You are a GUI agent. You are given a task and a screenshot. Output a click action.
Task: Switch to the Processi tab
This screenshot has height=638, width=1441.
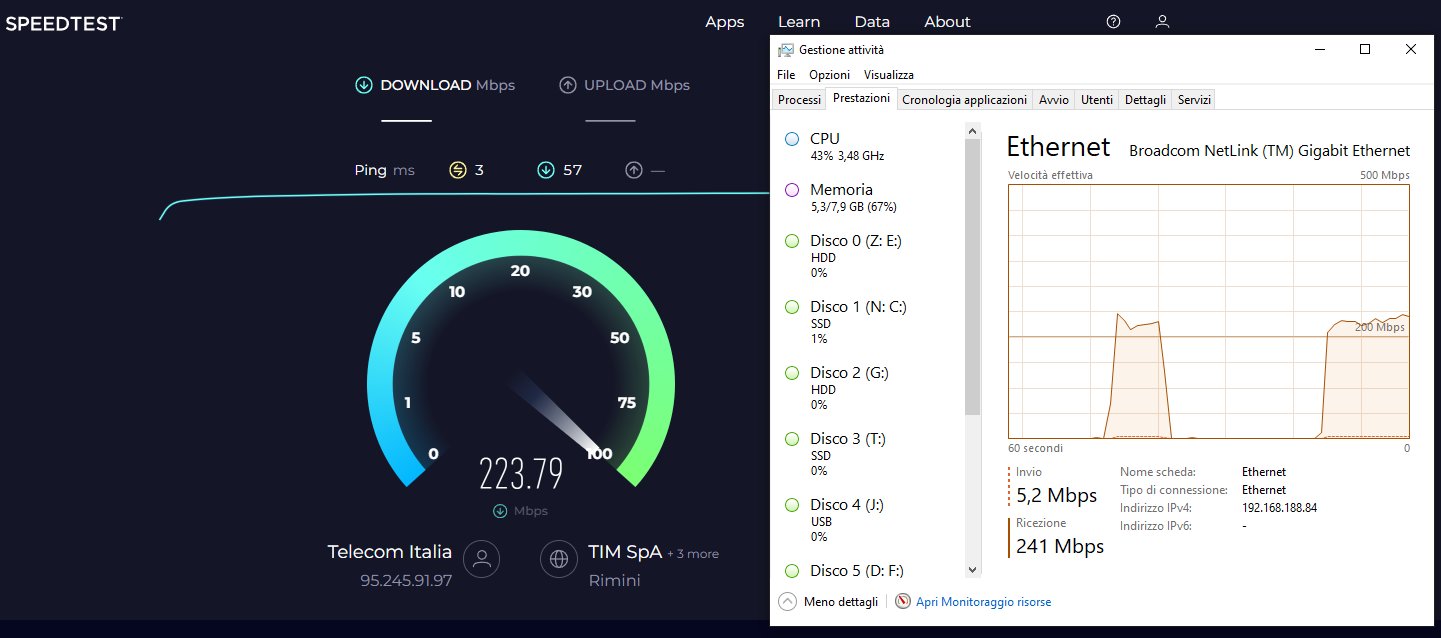click(x=798, y=99)
